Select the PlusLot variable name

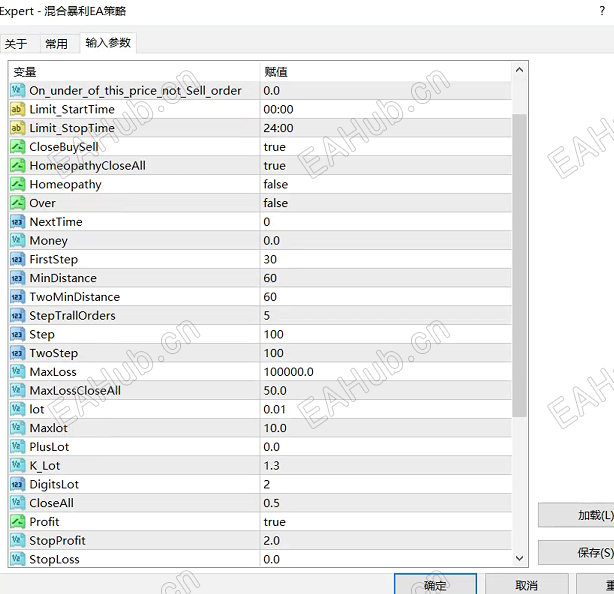[x=49, y=447]
